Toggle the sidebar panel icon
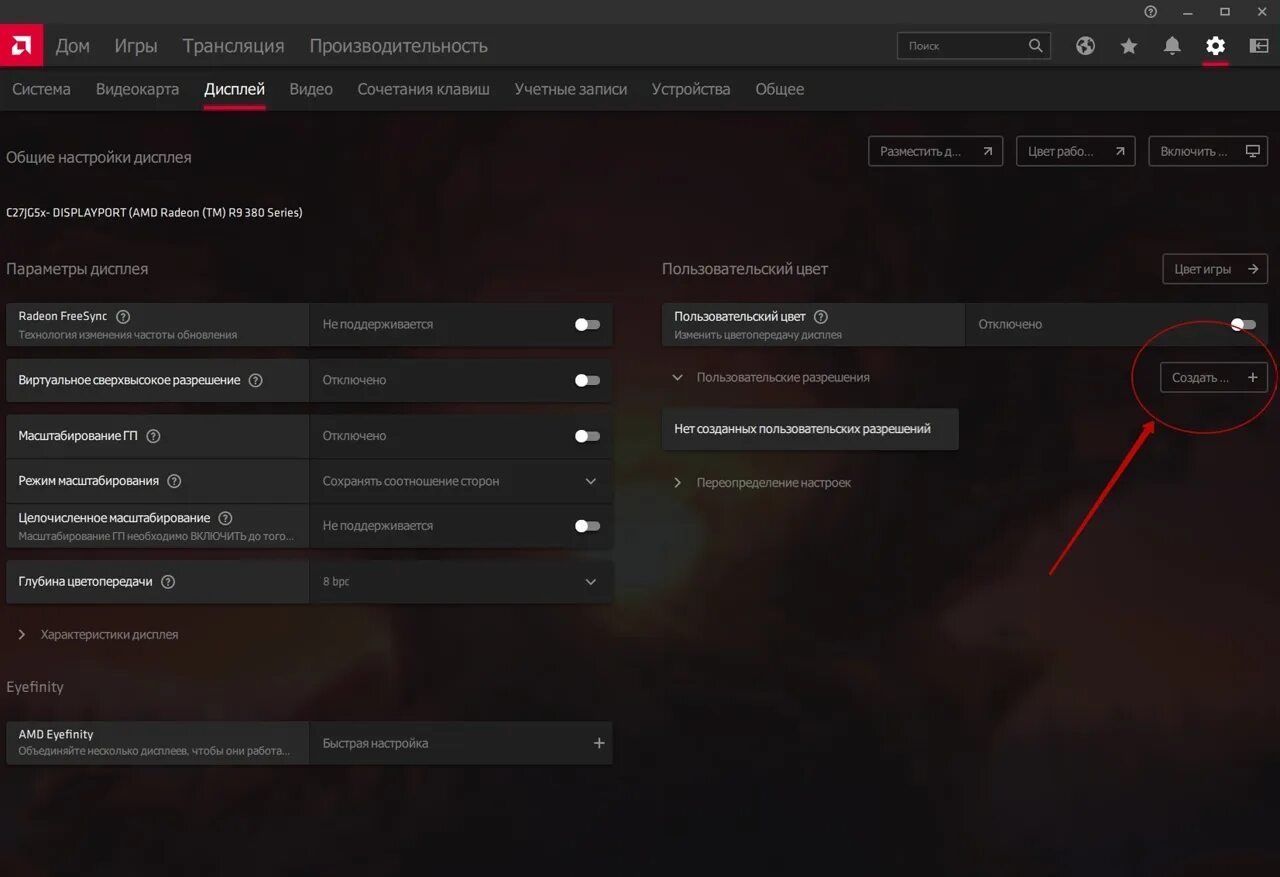The image size is (1280, 877). 1259,46
